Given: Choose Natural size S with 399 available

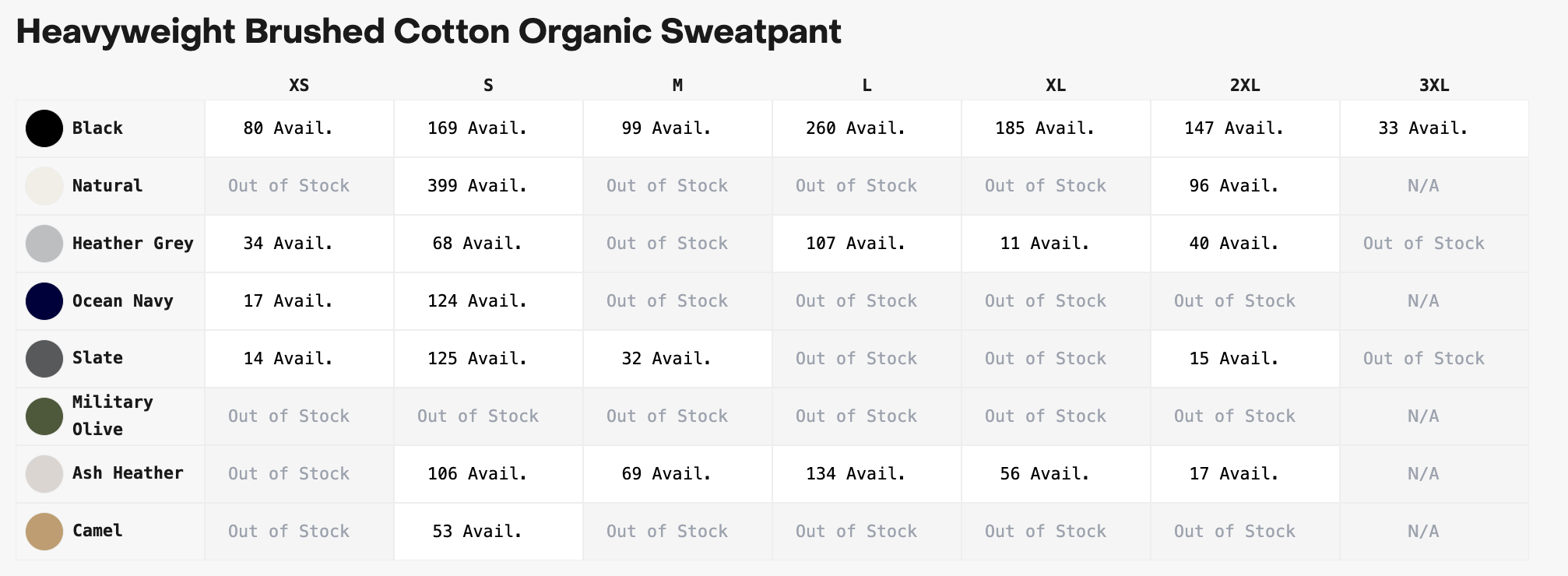Looking at the screenshot, I should click(488, 186).
